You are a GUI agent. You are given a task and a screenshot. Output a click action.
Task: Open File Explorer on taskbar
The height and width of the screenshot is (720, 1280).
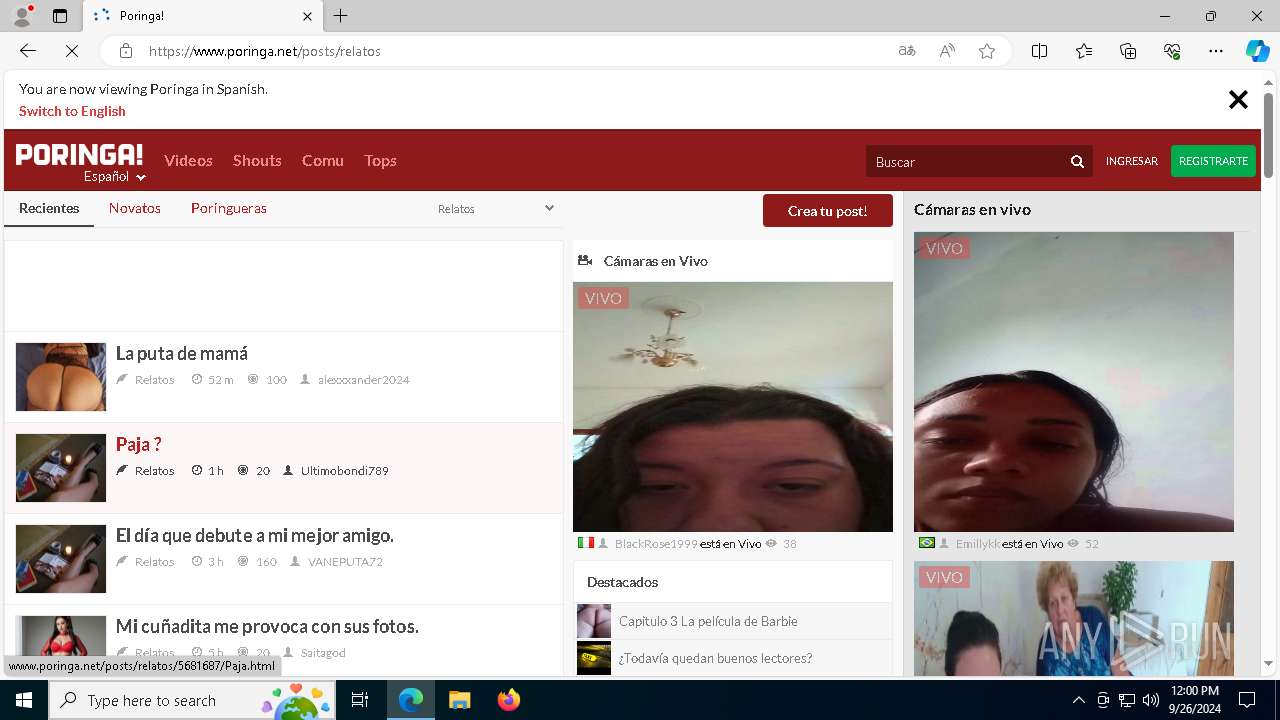[x=459, y=700]
